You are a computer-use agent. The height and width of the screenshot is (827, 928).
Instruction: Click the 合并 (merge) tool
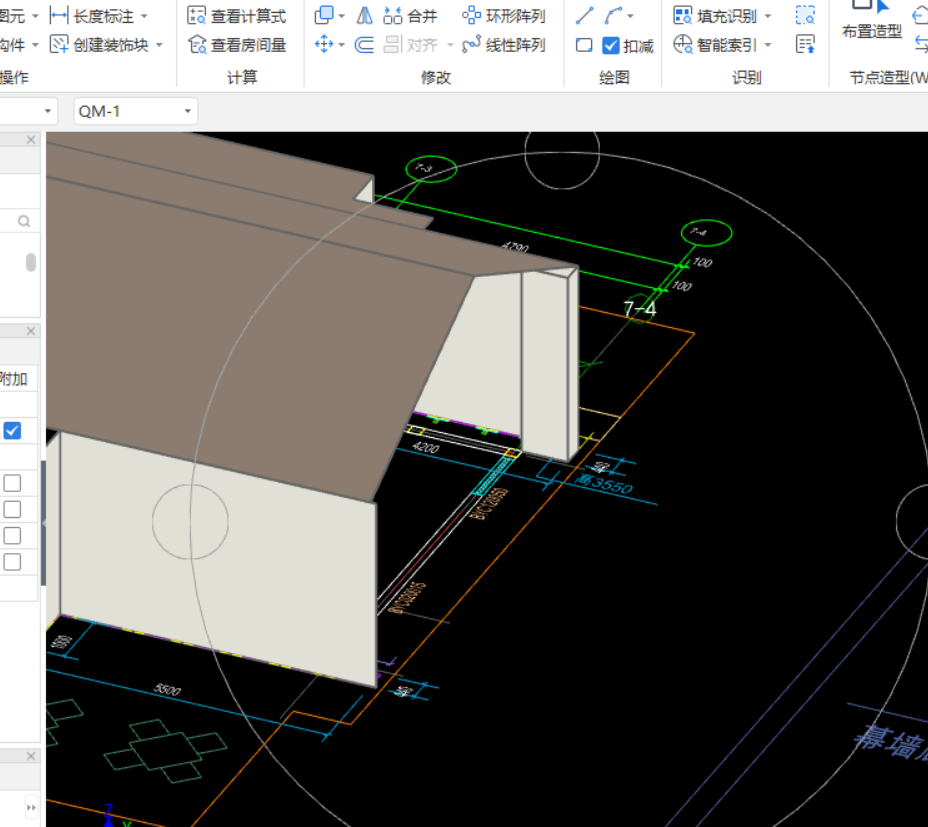point(411,16)
